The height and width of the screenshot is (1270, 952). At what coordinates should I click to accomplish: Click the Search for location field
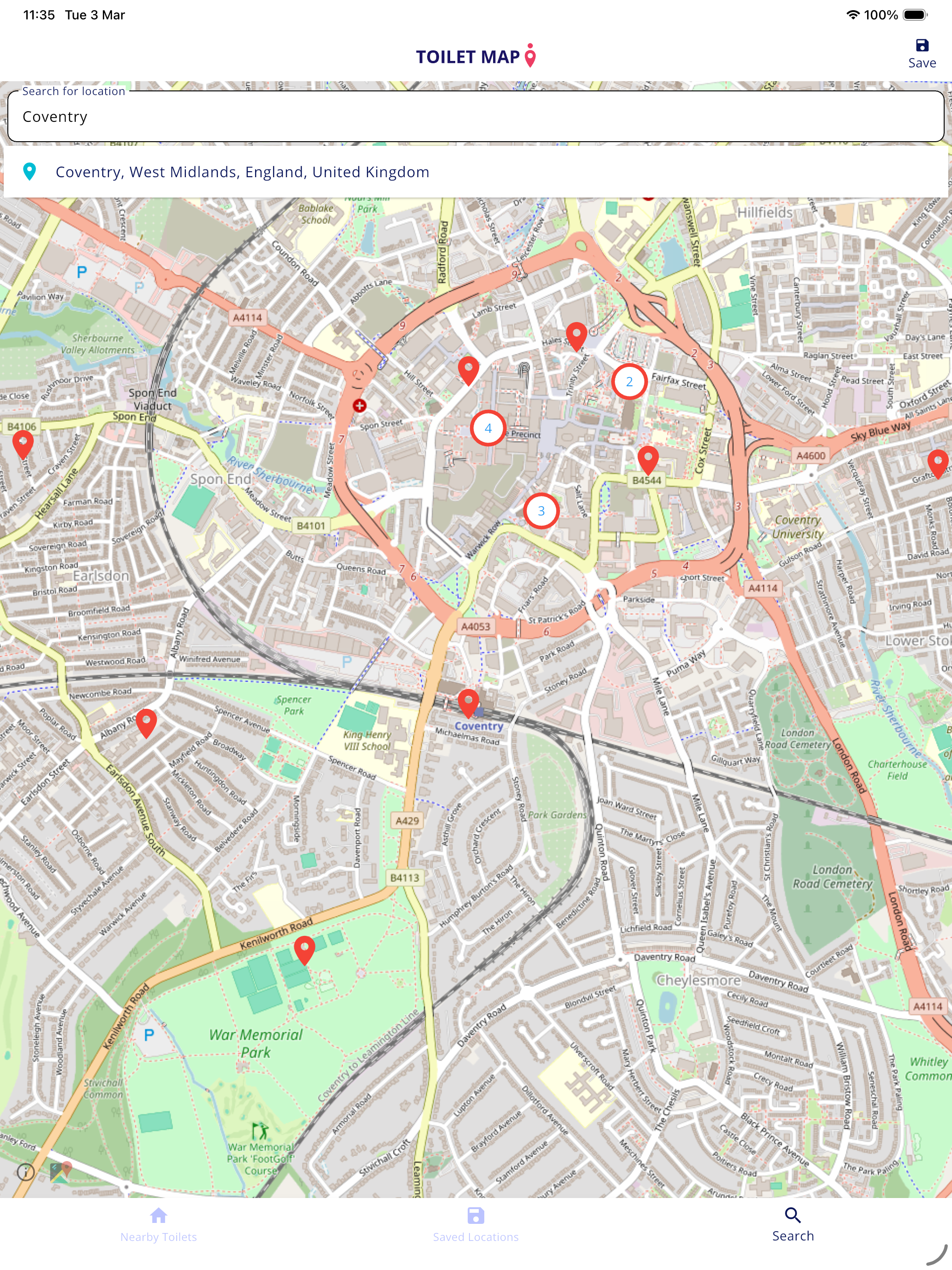coord(476,117)
